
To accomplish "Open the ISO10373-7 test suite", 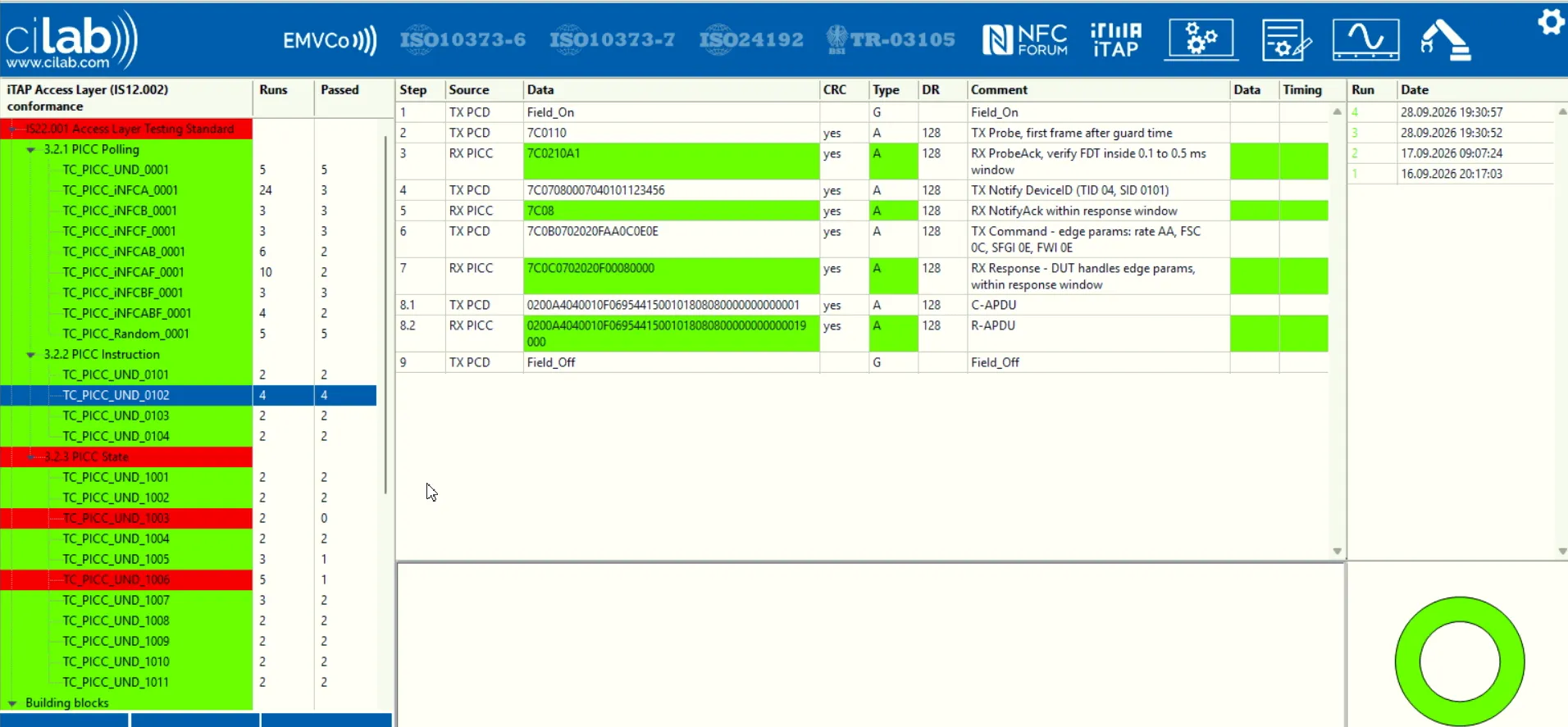I will pyautogui.click(x=613, y=39).
